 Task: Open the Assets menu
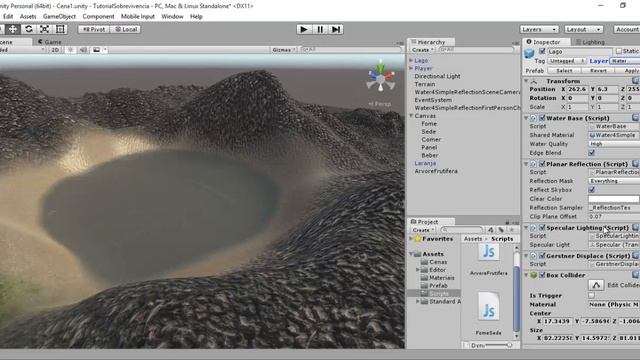coord(28,16)
